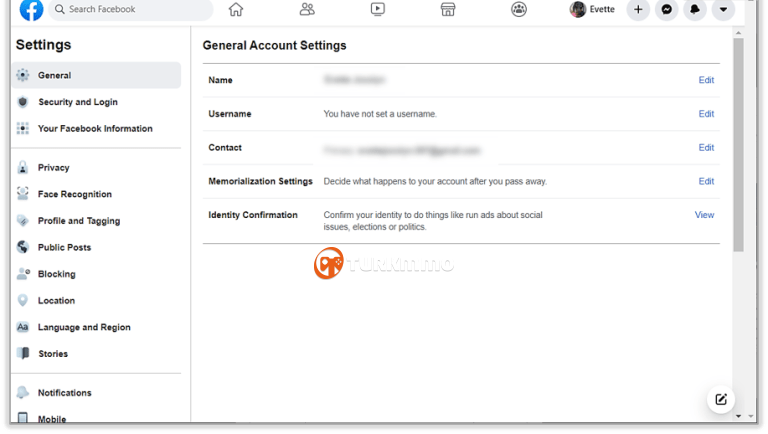
Task: Open the Marketplace icon
Action: [x=448, y=9]
